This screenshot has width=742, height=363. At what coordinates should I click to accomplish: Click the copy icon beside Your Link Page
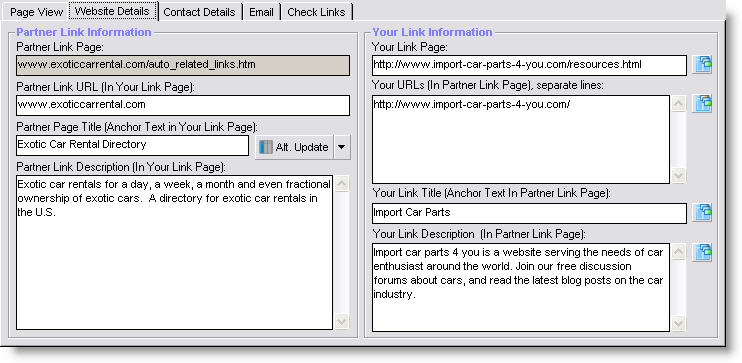pos(702,64)
